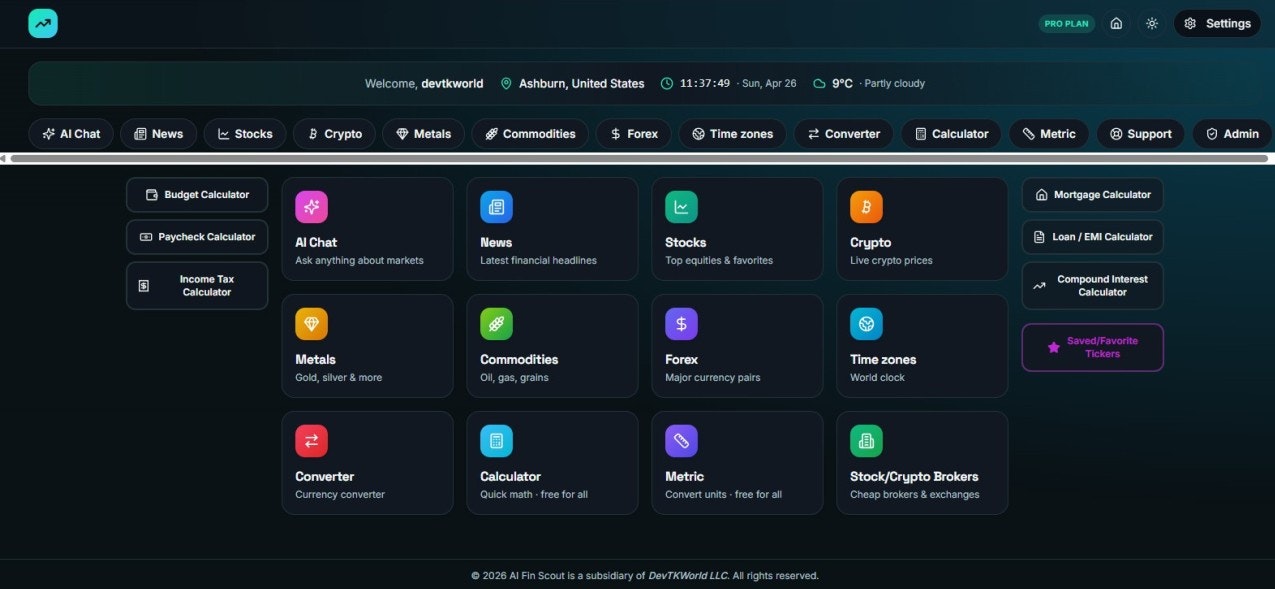
Task: Select the Converter navigation tab
Action: click(844, 134)
